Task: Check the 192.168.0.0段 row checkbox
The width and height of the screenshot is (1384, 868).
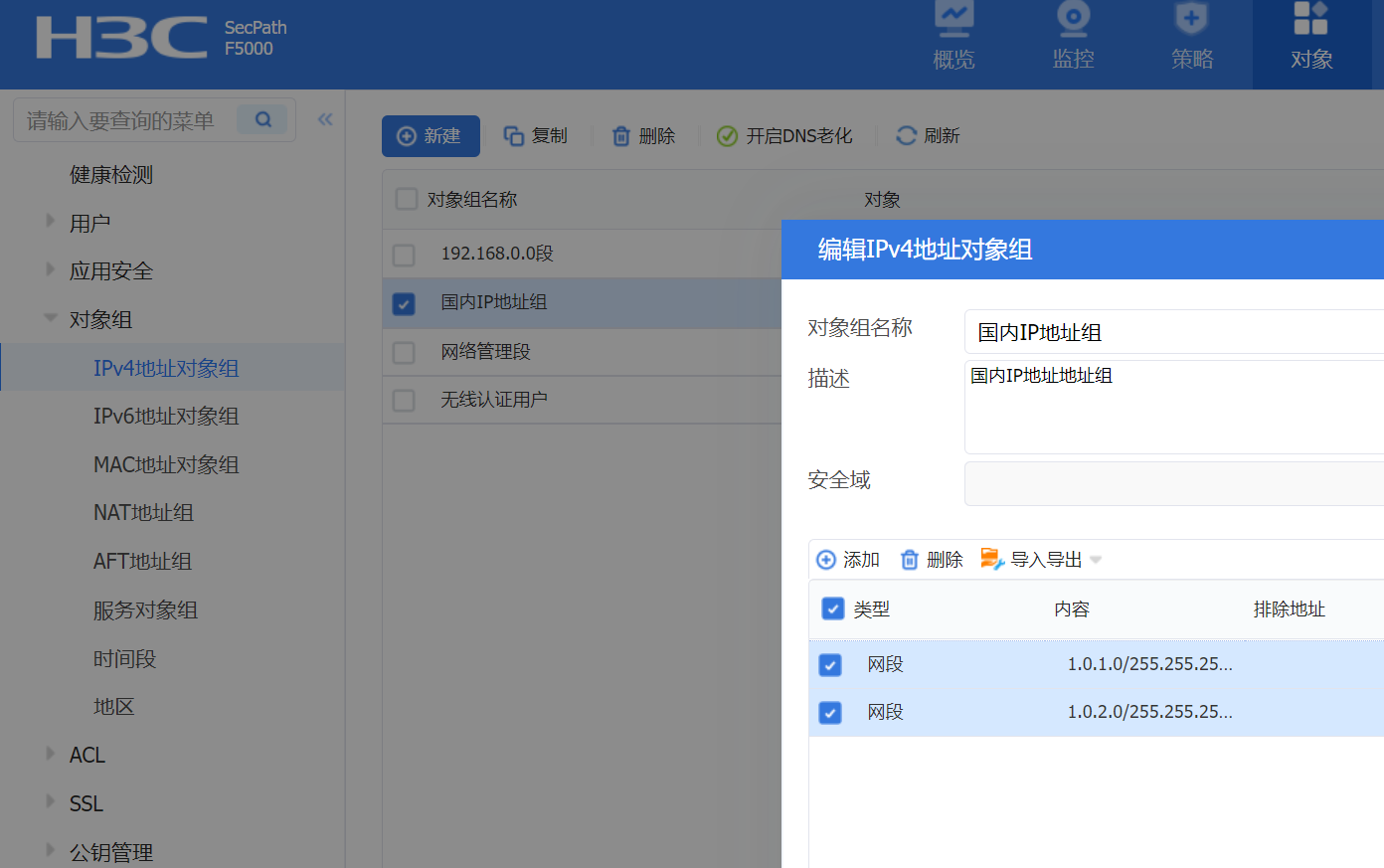Action: point(404,255)
